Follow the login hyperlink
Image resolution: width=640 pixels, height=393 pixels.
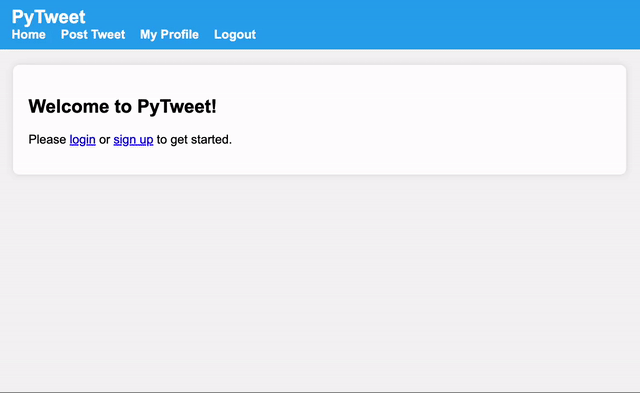(x=82, y=140)
